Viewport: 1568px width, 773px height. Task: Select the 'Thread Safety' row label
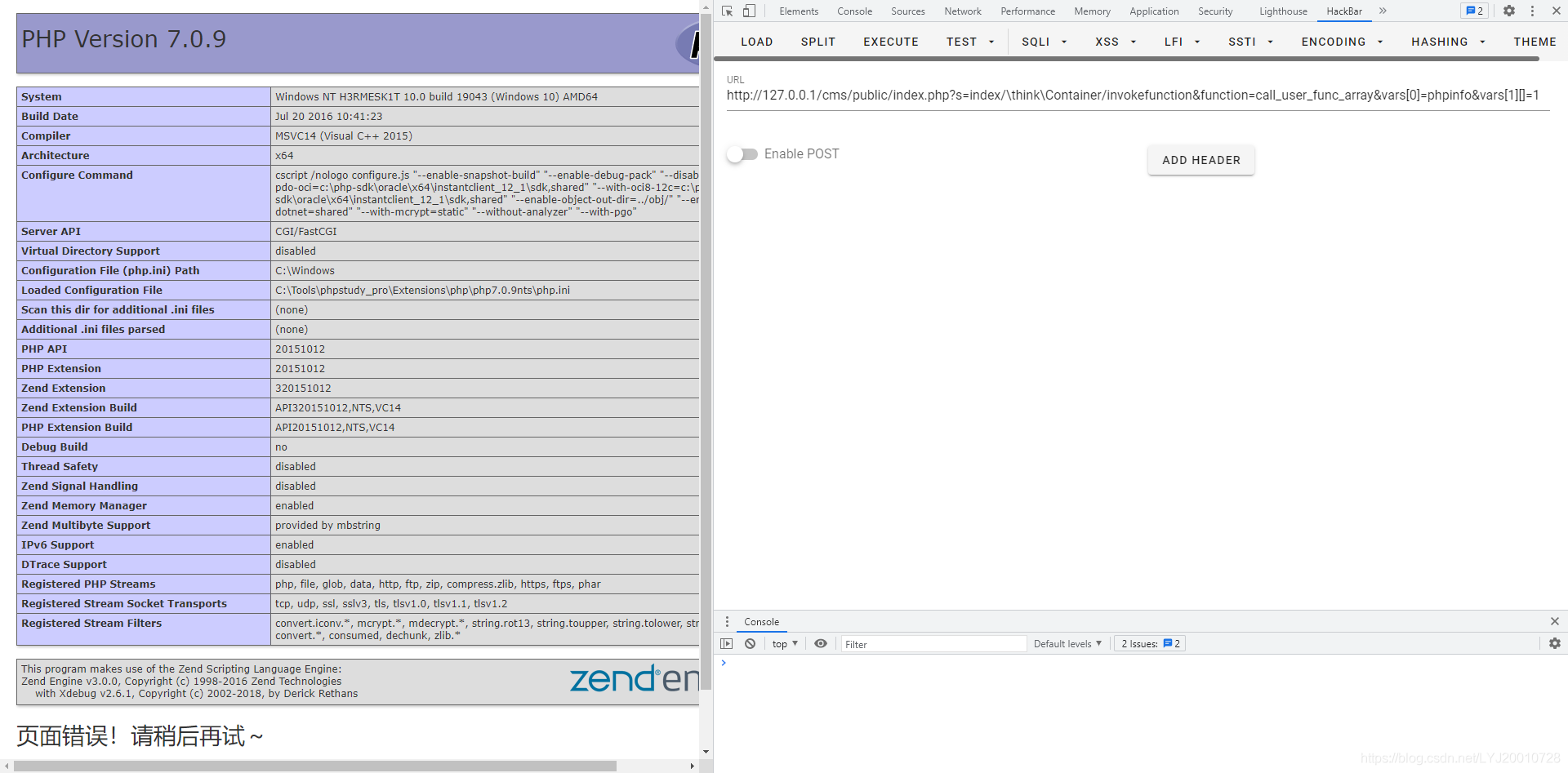[60, 467]
